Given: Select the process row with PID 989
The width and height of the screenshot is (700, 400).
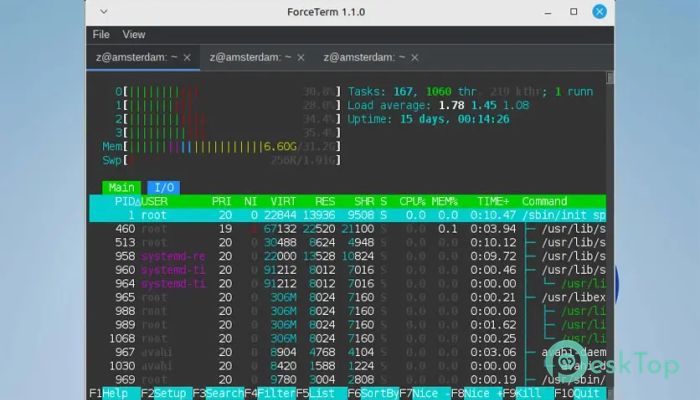Looking at the screenshot, I should [347, 325].
